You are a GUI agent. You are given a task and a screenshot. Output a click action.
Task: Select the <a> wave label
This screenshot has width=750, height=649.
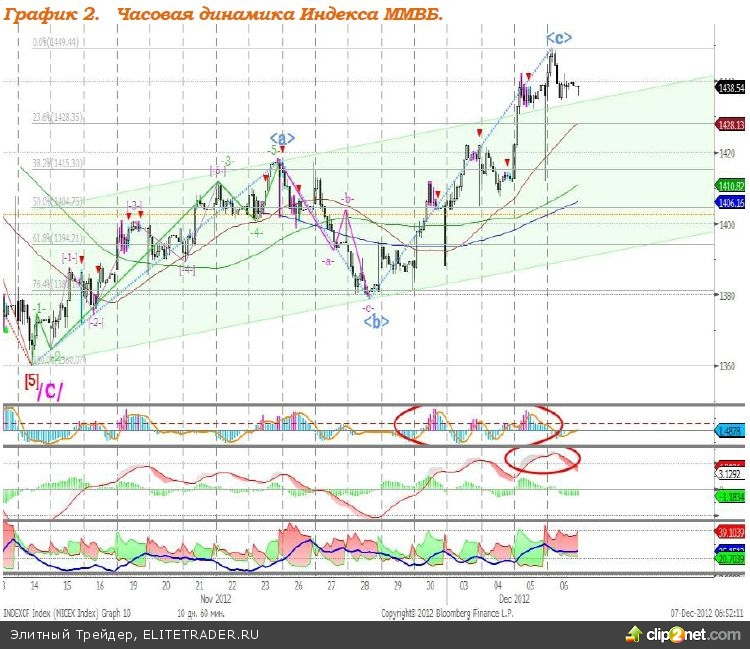point(282,138)
